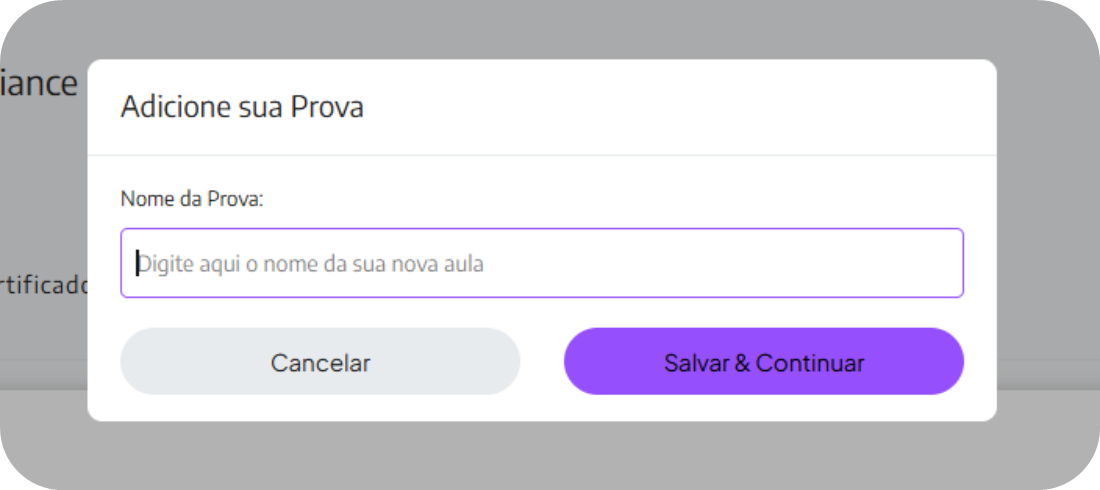Click the word 'Continuar' on the purple button
The height and width of the screenshot is (490, 1100).
[x=810, y=362]
